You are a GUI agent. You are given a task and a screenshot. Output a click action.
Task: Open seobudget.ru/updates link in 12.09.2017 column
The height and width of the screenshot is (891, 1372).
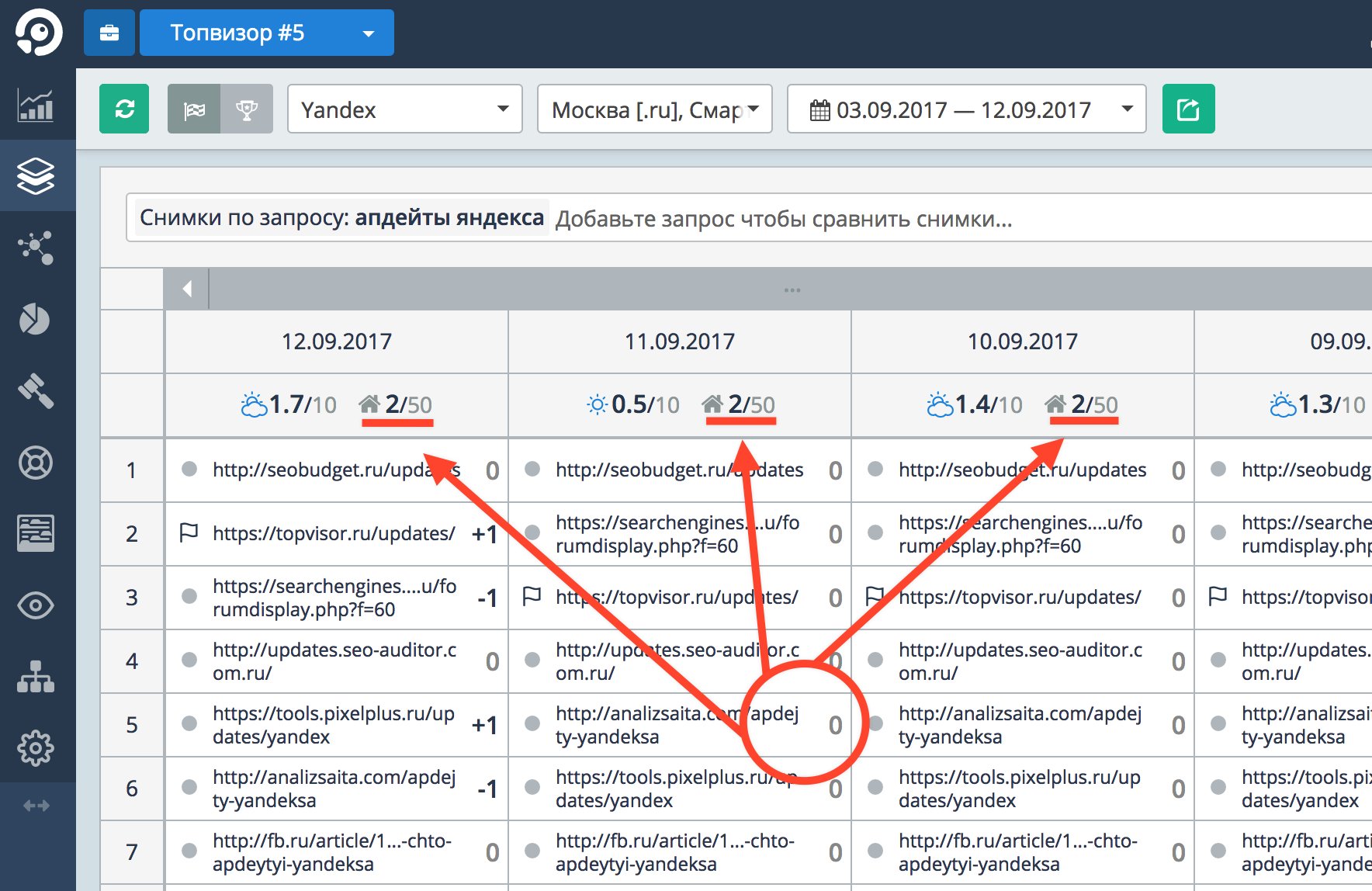pyautogui.click(x=337, y=470)
